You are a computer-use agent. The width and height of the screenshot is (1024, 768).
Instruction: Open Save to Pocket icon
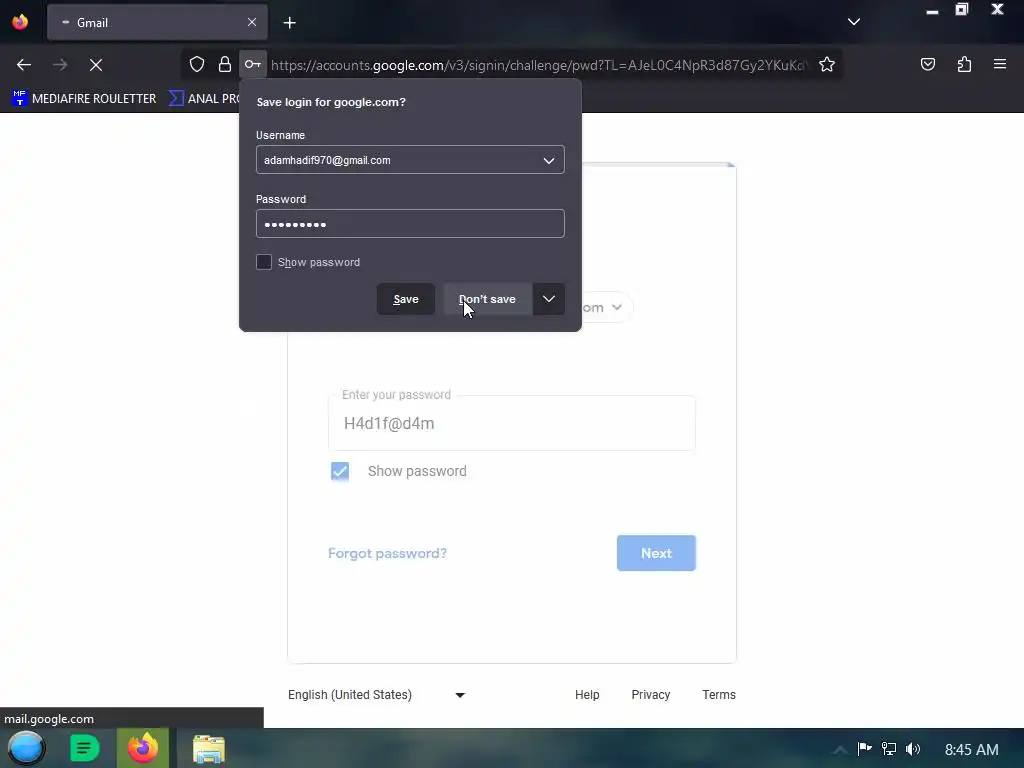pos(928,64)
